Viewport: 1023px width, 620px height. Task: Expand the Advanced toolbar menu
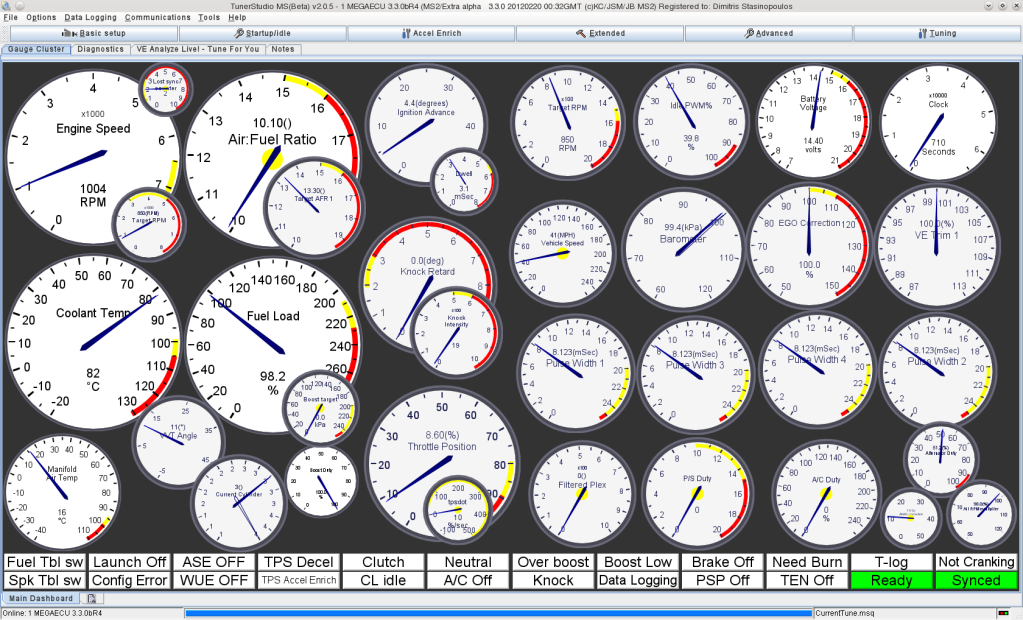coord(769,33)
